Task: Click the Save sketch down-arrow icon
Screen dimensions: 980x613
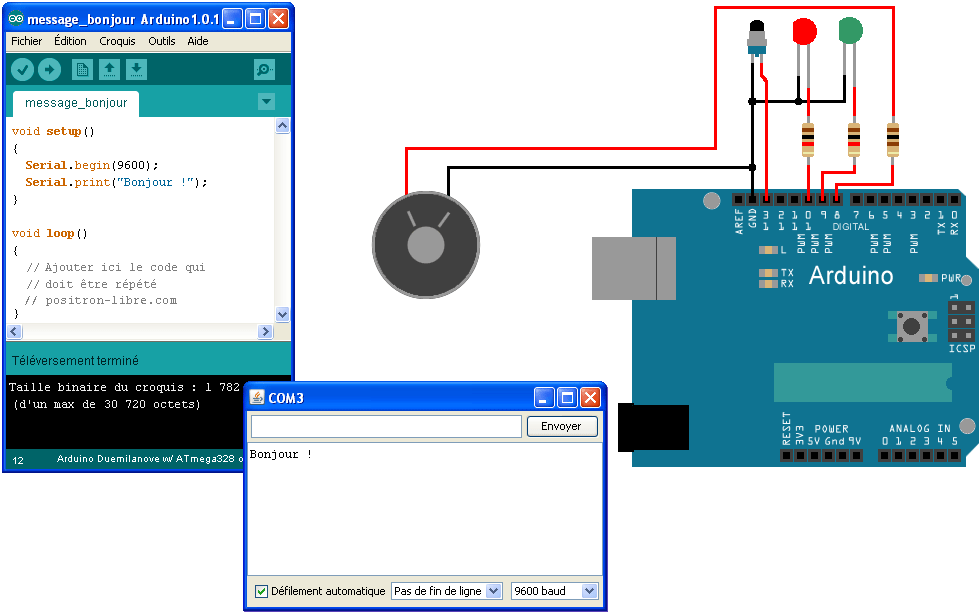Action: [137, 69]
